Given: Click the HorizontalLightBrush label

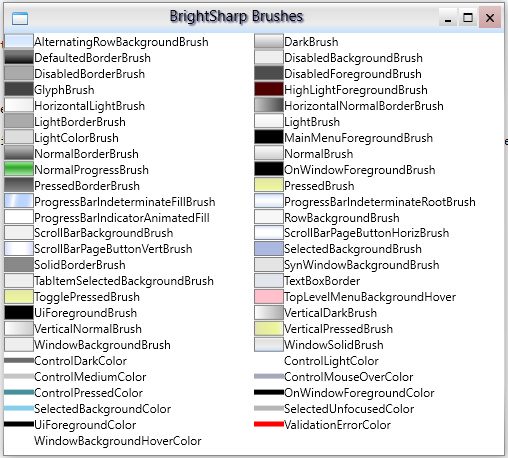Looking at the screenshot, I should (89, 106).
